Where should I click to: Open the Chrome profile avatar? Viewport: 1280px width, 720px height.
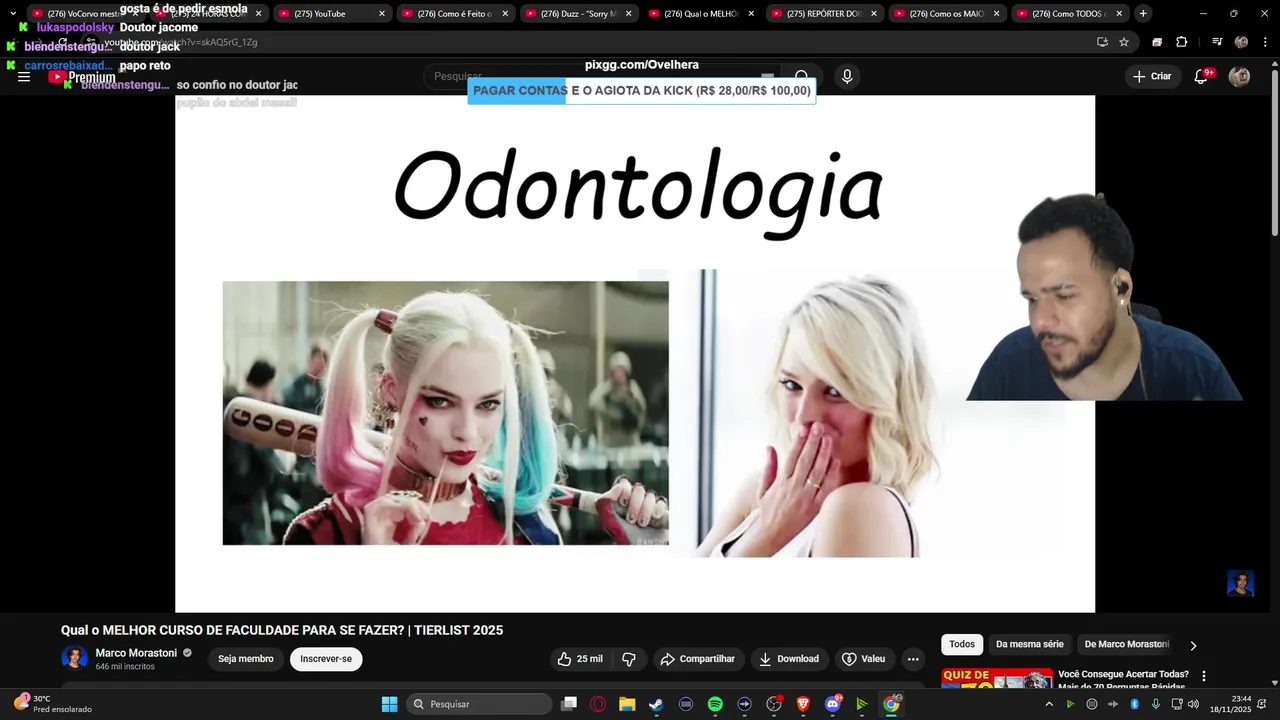coord(1241,42)
